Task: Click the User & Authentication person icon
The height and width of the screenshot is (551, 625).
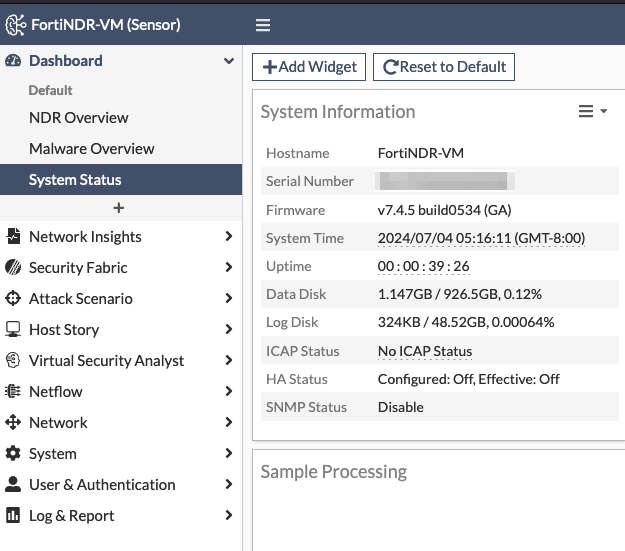Action: point(13,485)
